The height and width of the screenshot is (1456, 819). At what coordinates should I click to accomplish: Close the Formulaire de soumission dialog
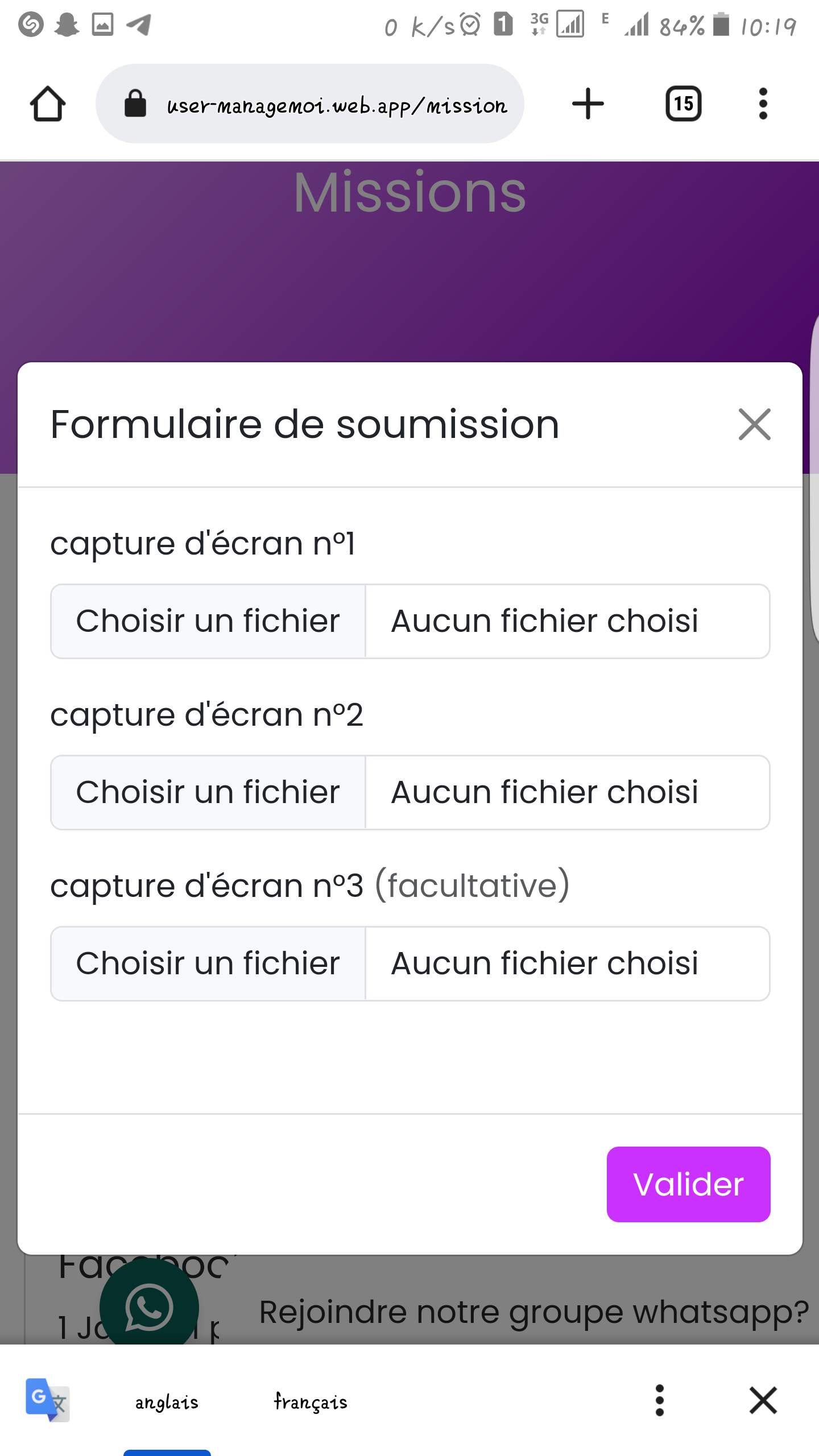coord(754,424)
